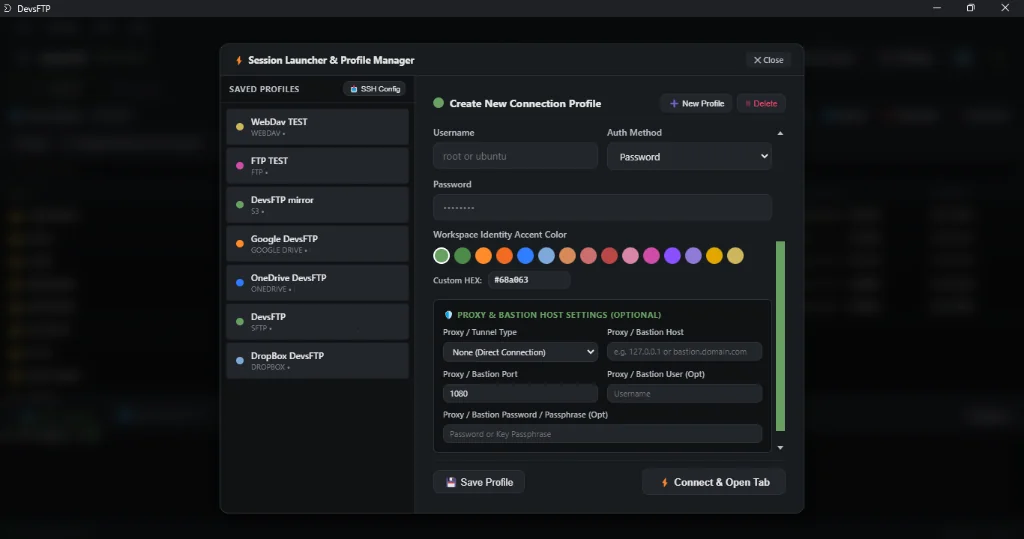Choose the red accent swatch
This screenshot has height=539, width=1024.
click(609, 255)
